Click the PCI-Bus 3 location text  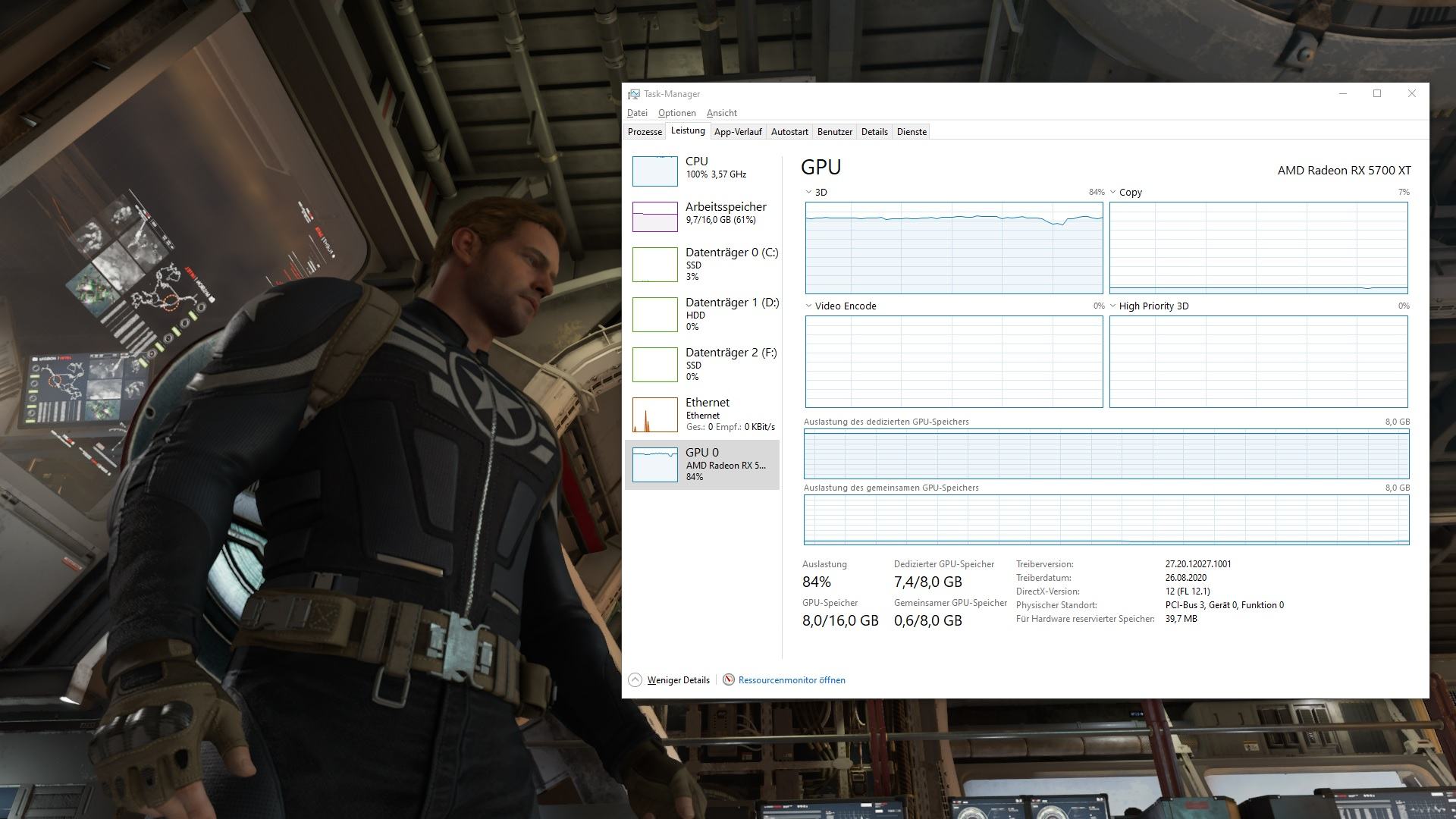click(x=1225, y=605)
